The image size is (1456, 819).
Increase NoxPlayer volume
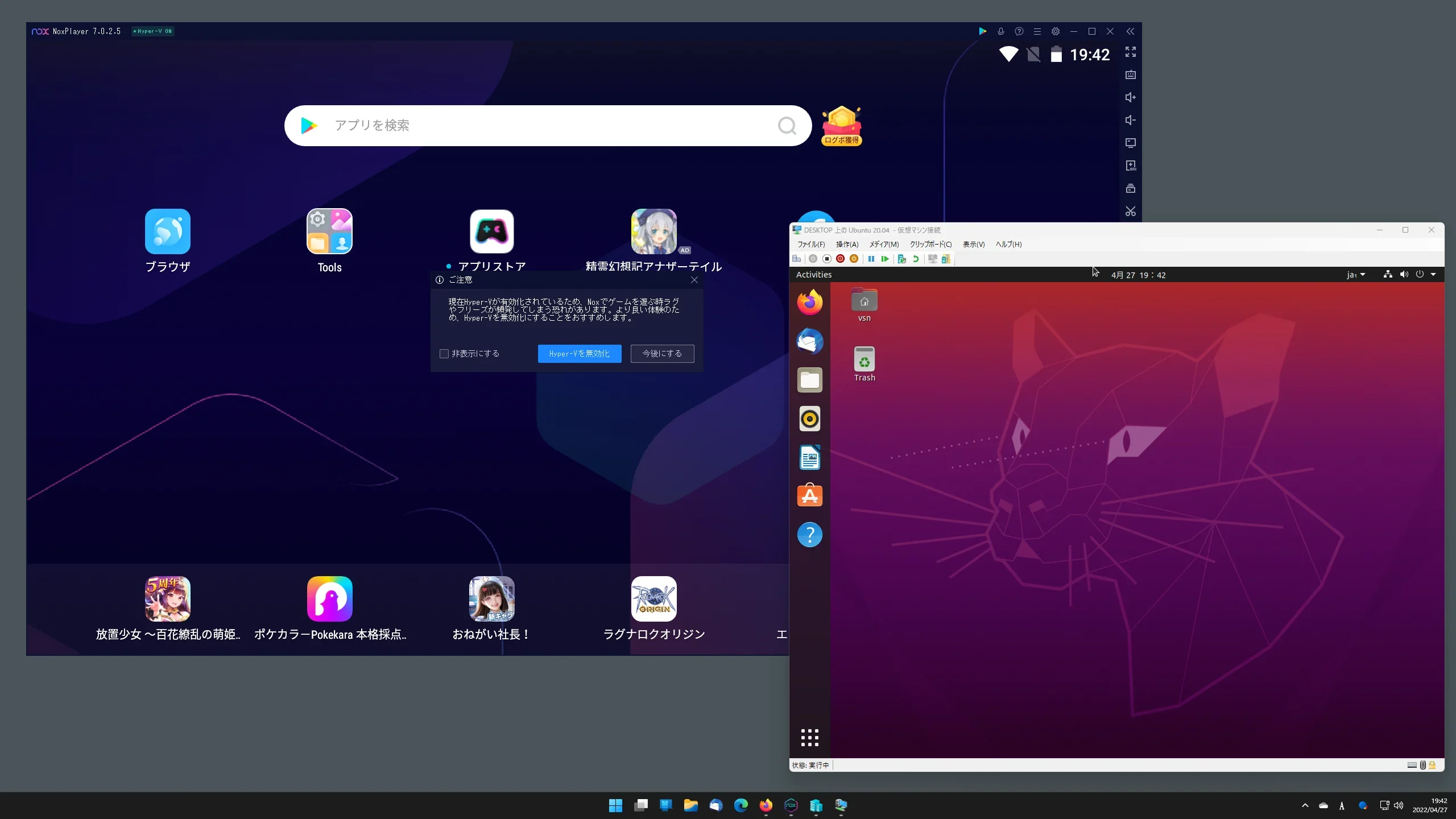[1131, 97]
